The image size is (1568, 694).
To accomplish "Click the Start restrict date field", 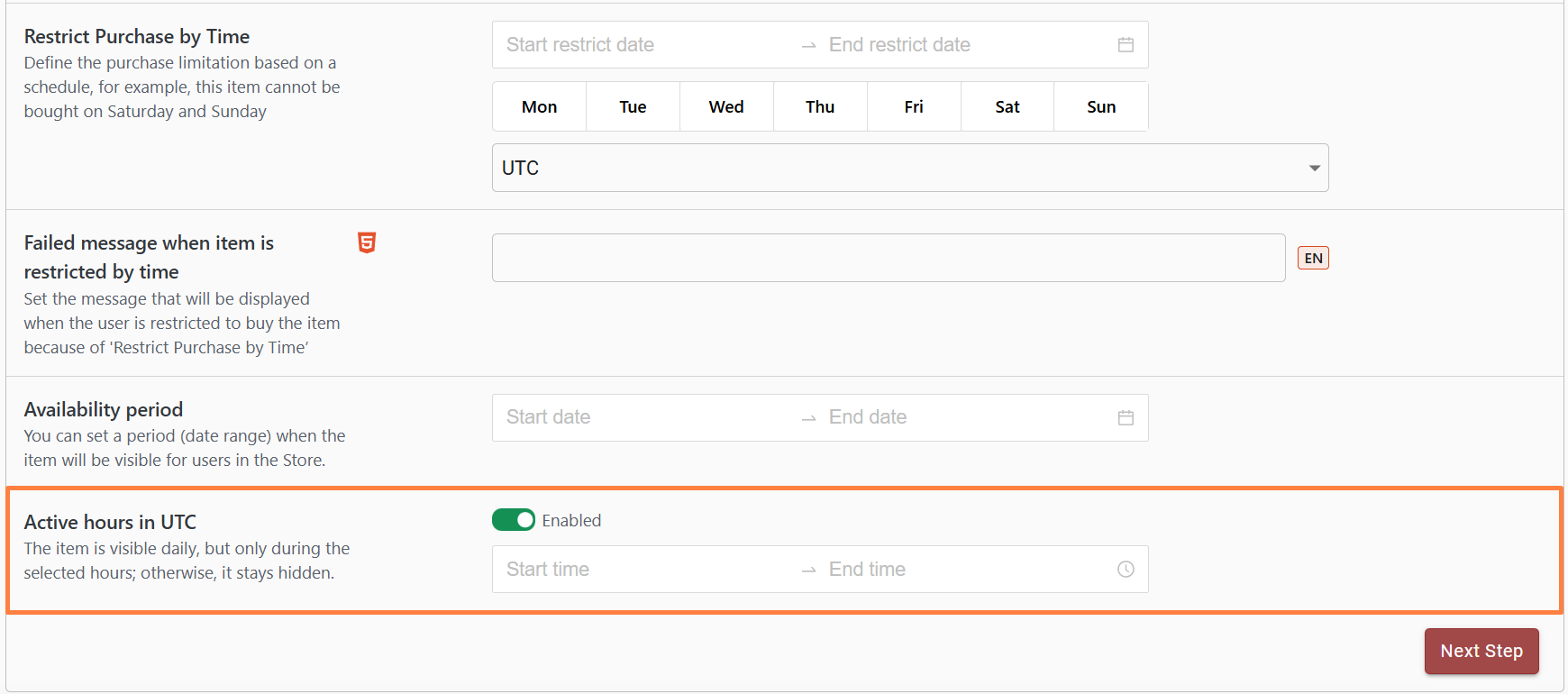I will pos(631,45).
